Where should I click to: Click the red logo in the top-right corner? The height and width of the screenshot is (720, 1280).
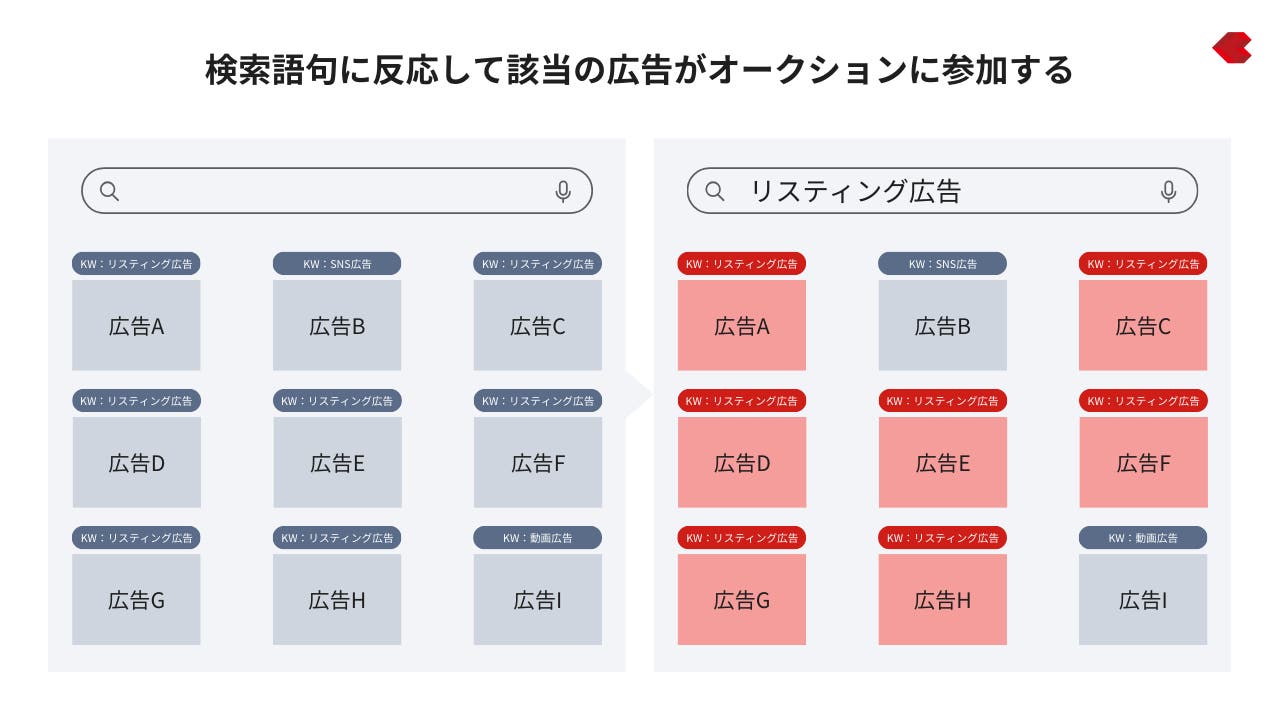pos(1232,48)
